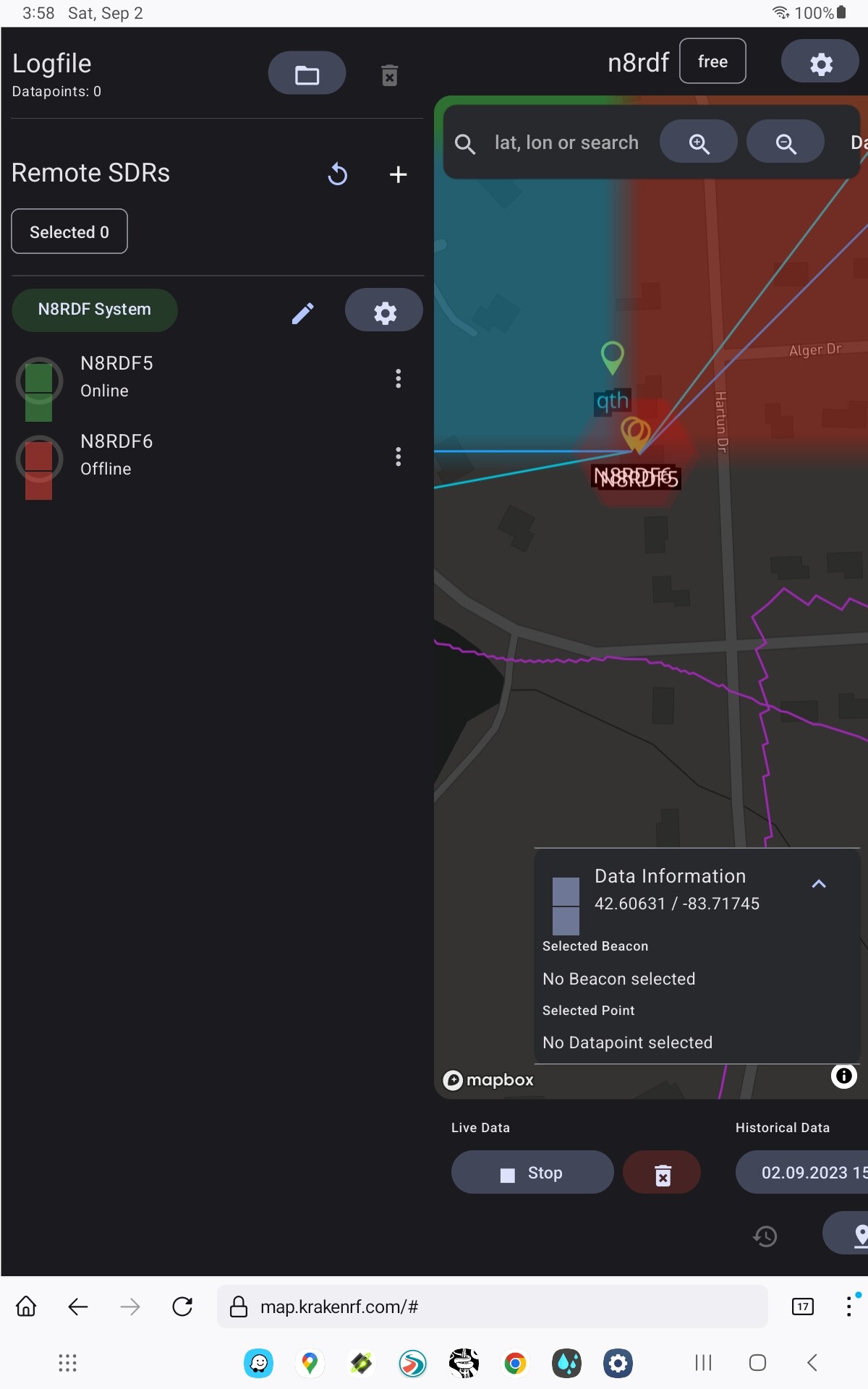The height and width of the screenshot is (1389, 868).
Task: Open the app drawer grid
Action: 67,1363
